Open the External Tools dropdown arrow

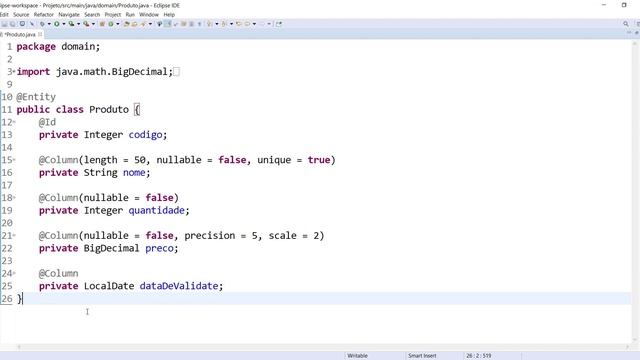click(x=93, y=24)
